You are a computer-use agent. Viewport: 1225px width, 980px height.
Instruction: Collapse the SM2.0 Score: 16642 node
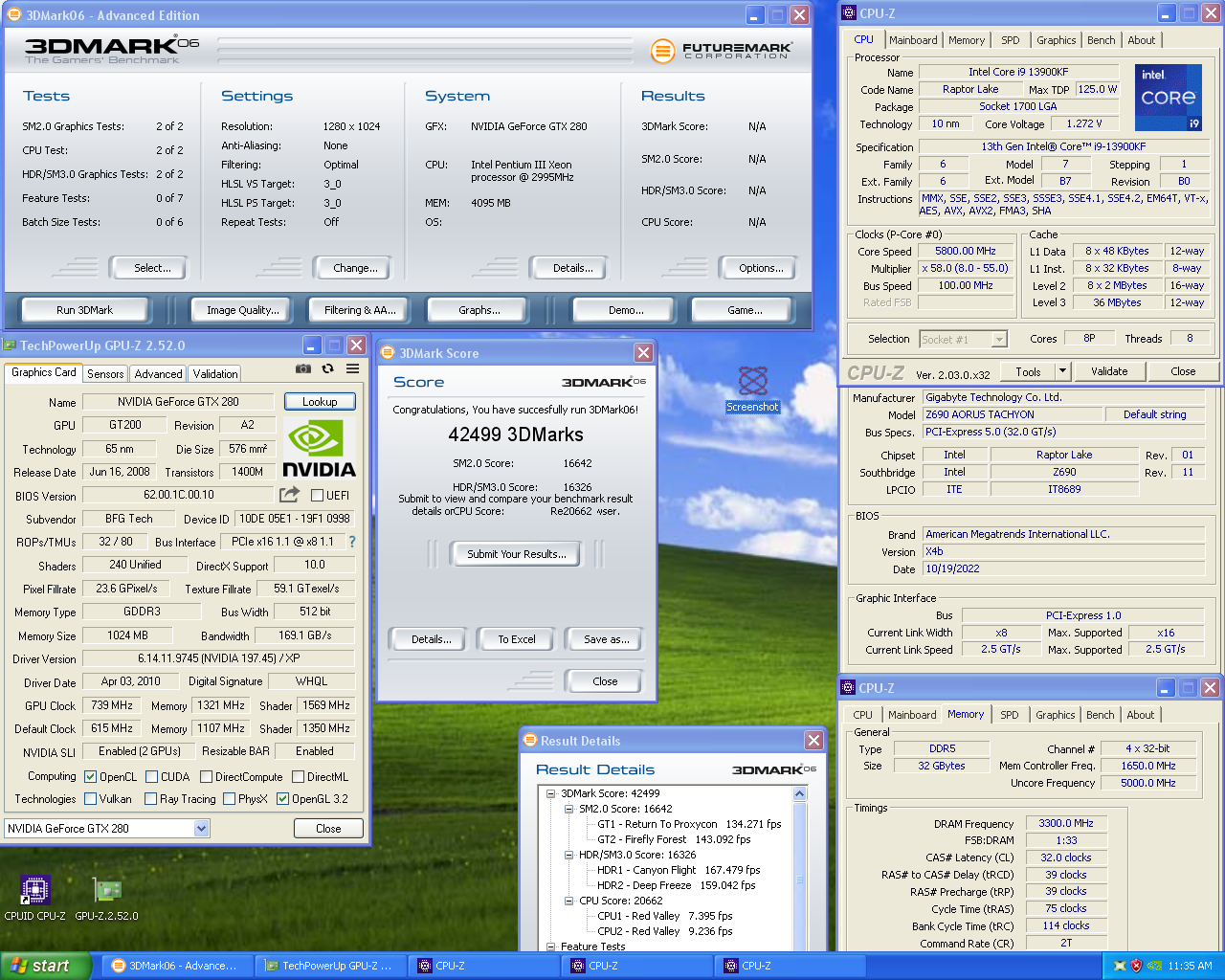(x=568, y=809)
